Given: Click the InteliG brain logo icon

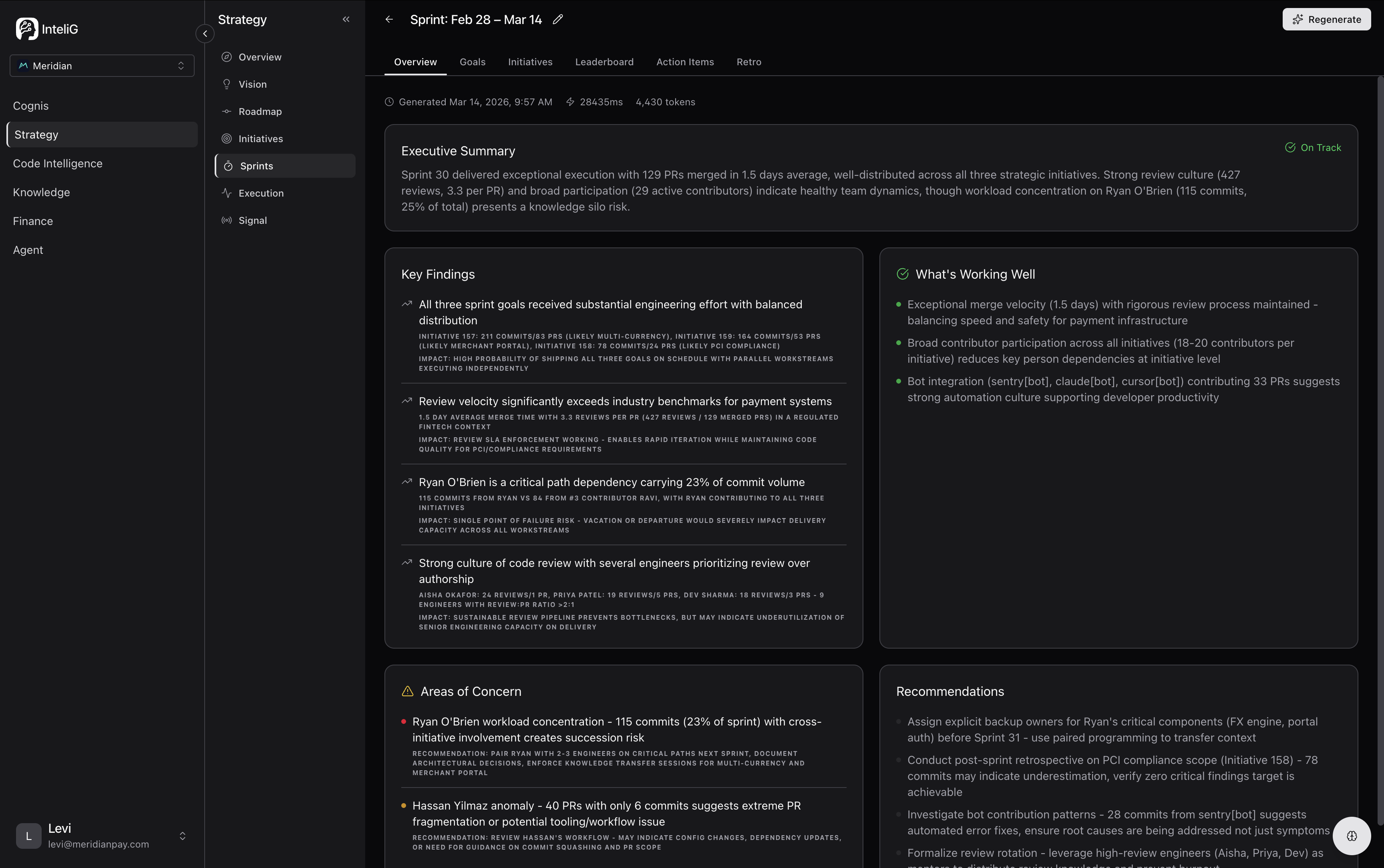Looking at the screenshot, I should tap(26, 29).
